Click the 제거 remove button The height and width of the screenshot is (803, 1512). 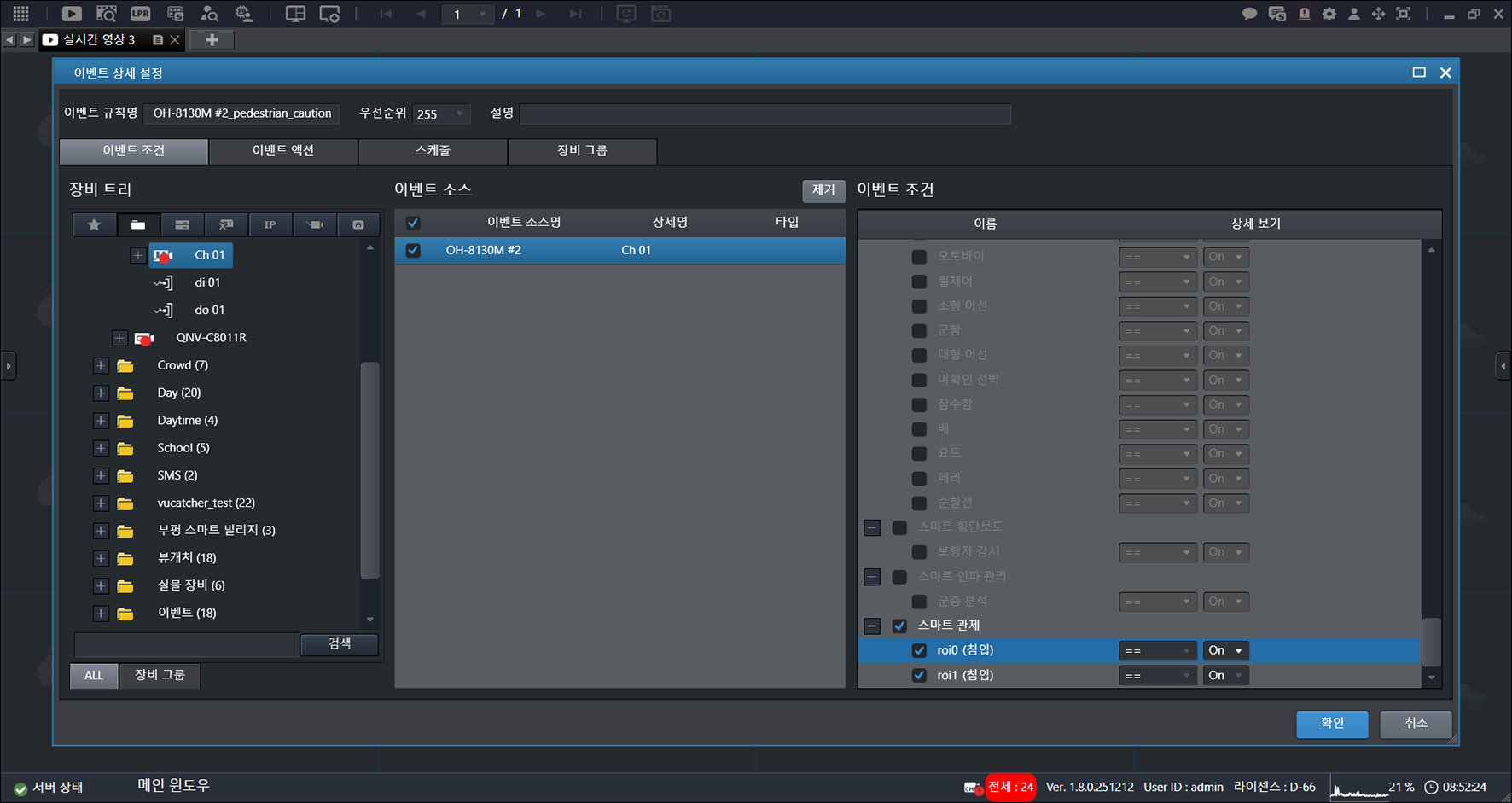823,190
